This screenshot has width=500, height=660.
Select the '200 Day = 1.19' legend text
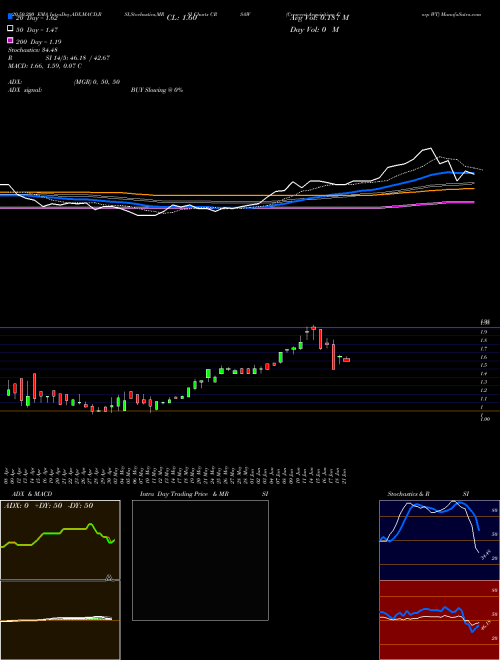click(x=39, y=42)
